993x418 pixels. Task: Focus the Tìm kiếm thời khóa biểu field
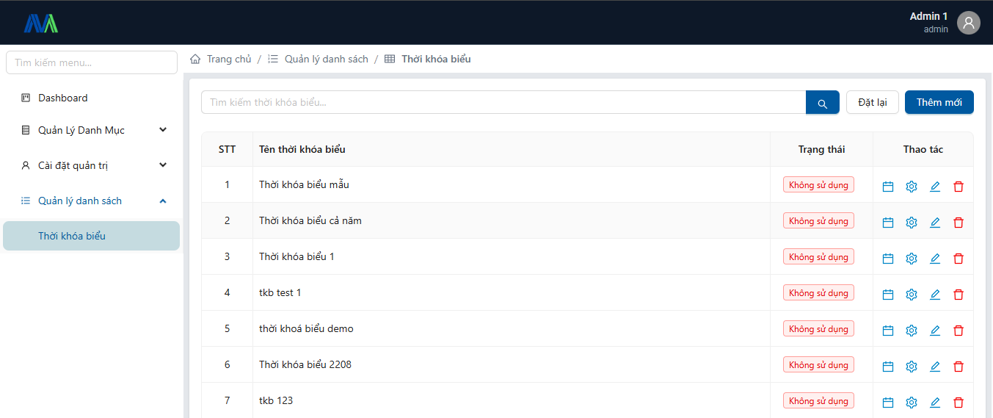click(503, 103)
